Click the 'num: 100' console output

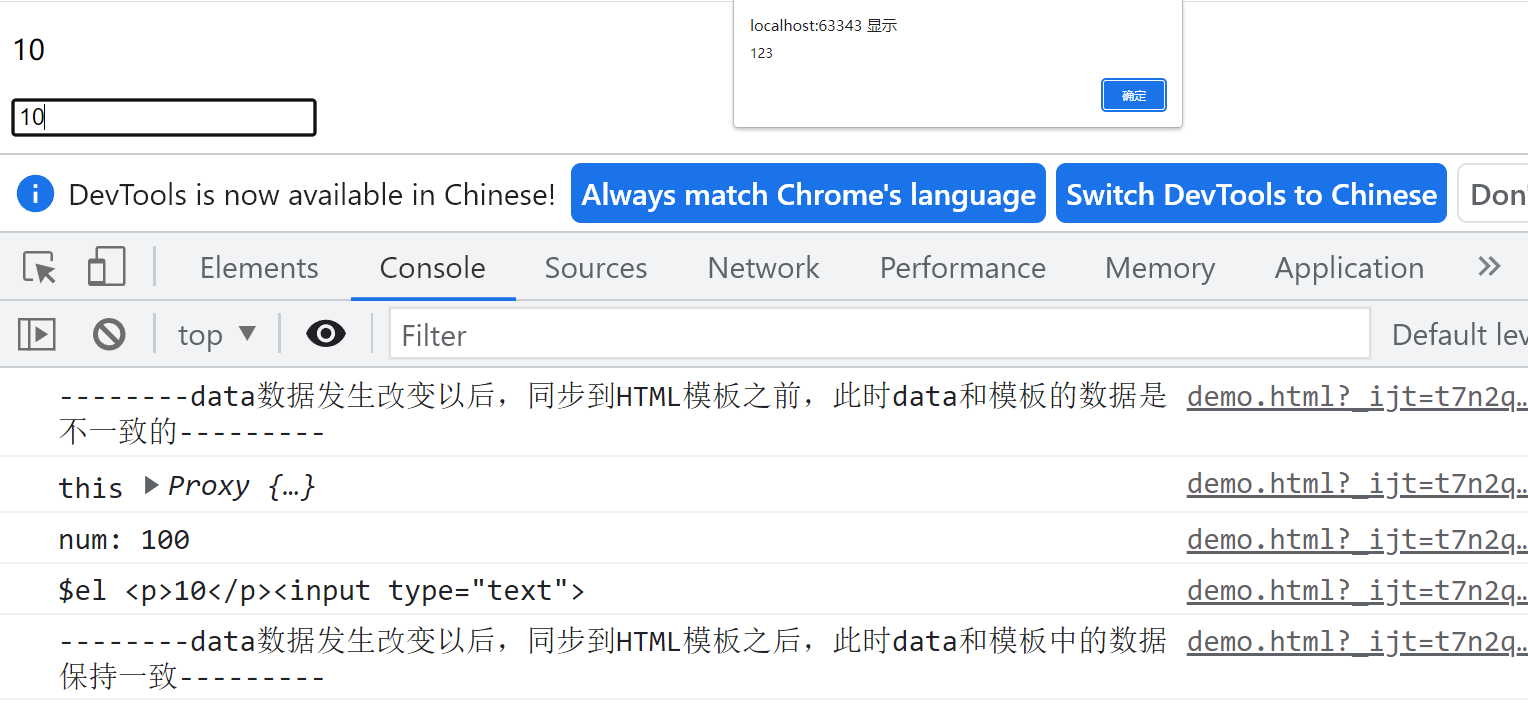click(x=124, y=540)
